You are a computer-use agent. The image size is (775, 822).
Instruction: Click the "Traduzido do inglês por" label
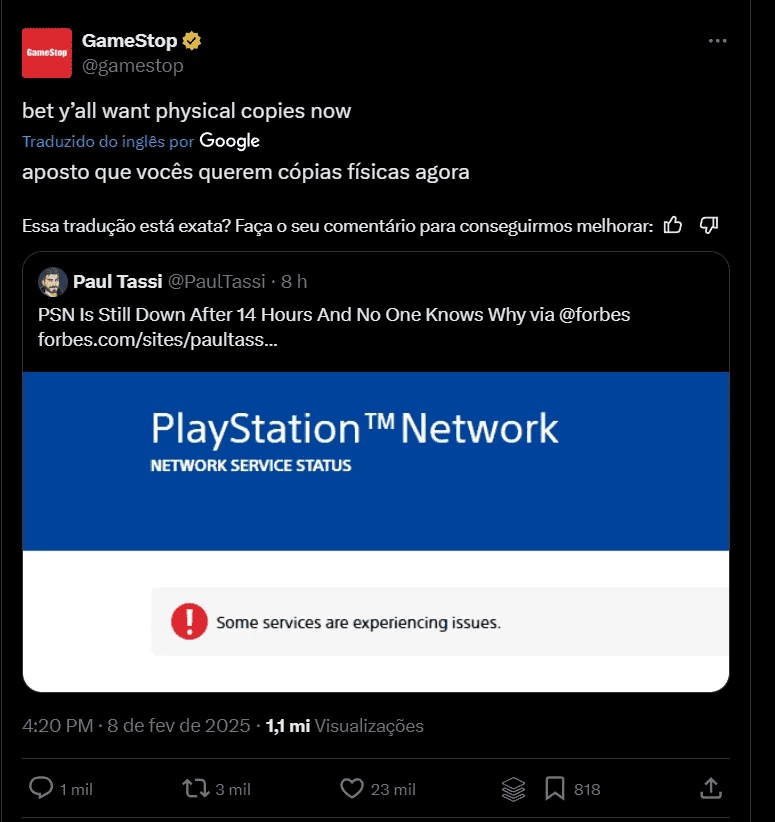108,141
